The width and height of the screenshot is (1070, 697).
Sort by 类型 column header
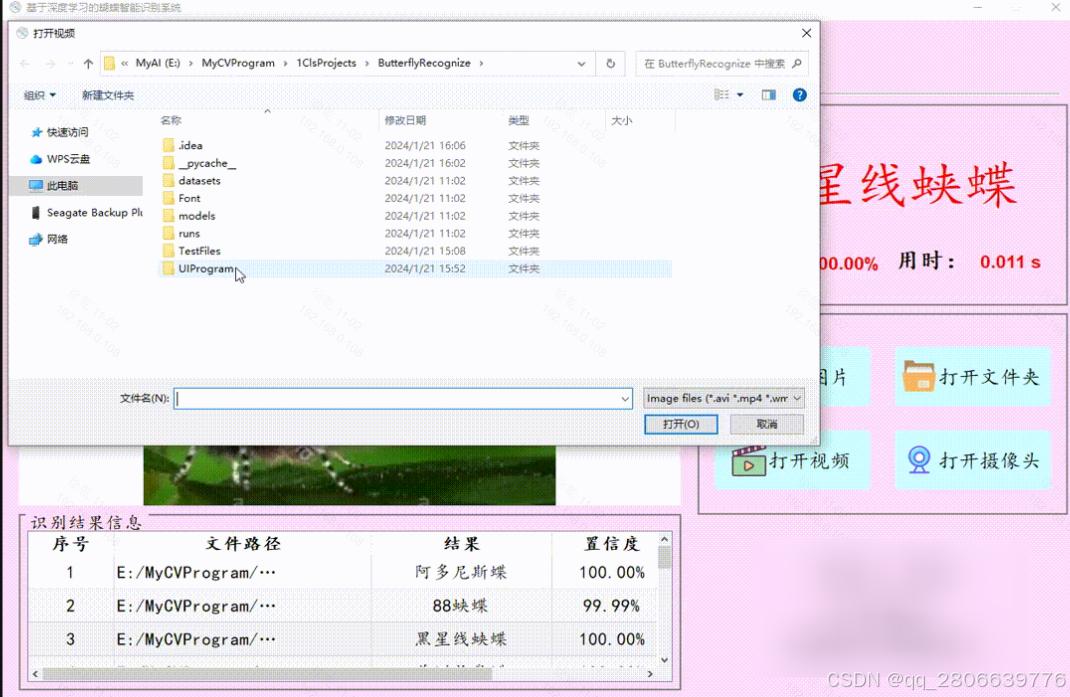pyautogui.click(x=519, y=120)
